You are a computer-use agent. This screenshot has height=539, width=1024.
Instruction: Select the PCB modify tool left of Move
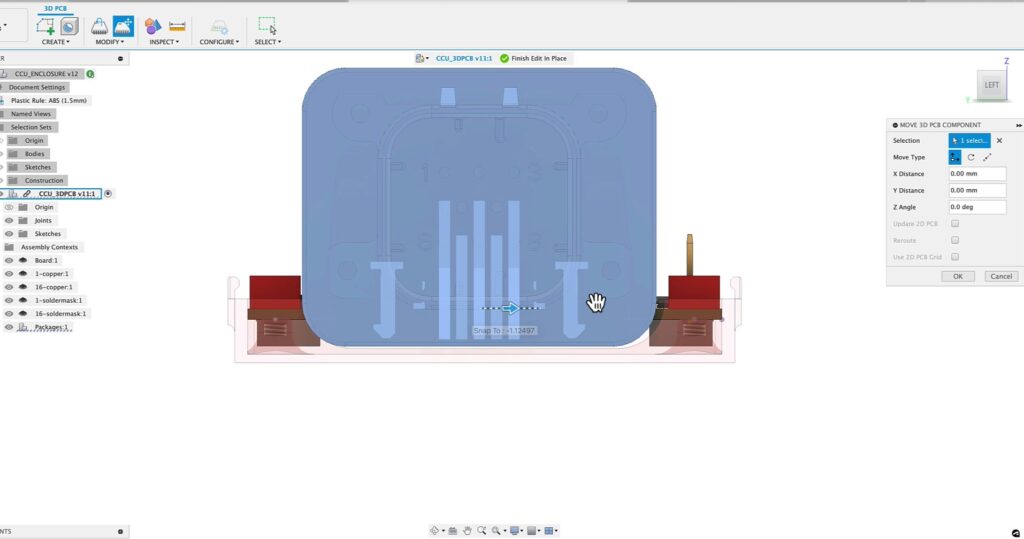coord(99,26)
